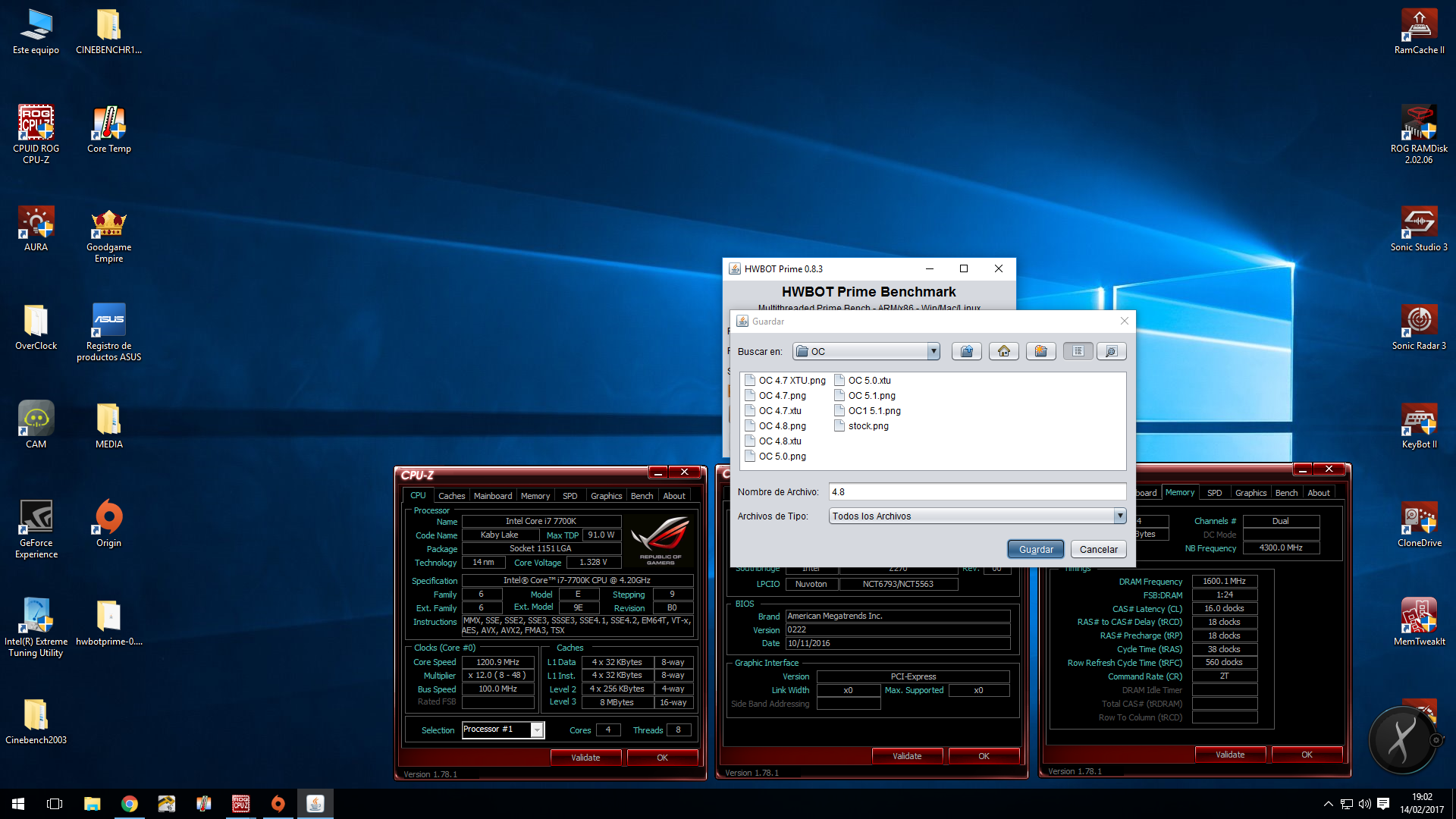Open the Intel Extreme Tuning Utility icon
This screenshot has width=1456, height=819.
pos(36,627)
